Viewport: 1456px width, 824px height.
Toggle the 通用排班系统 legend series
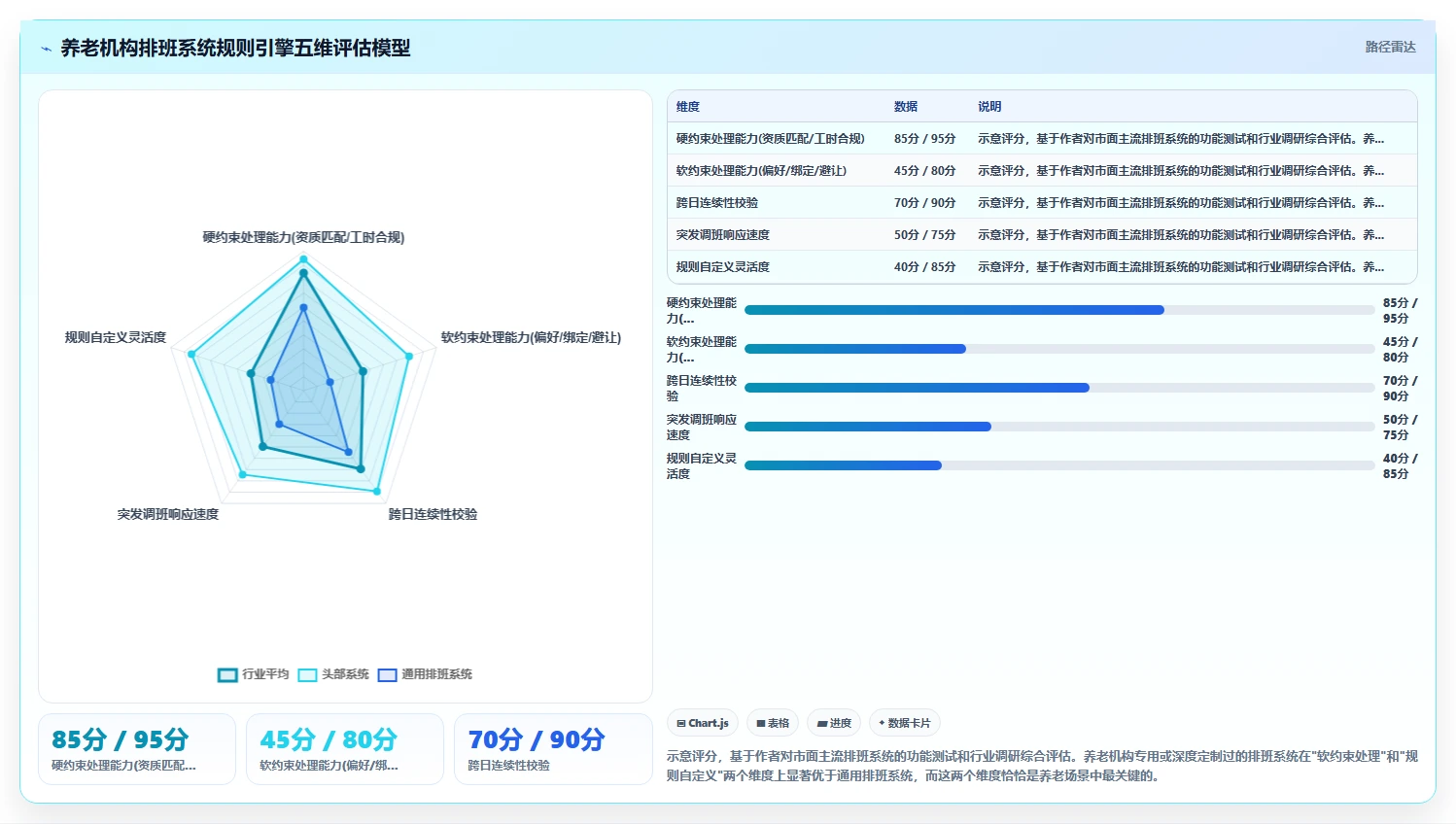(x=425, y=674)
